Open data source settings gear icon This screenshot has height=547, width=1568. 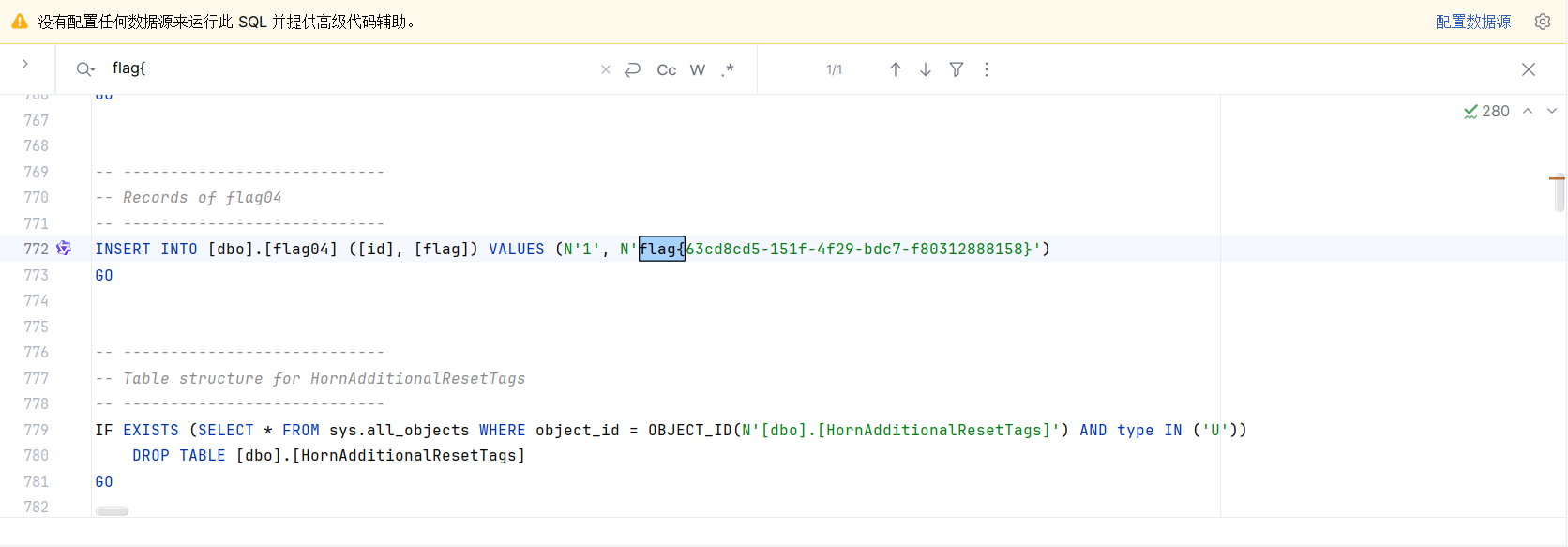click(1542, 22)
